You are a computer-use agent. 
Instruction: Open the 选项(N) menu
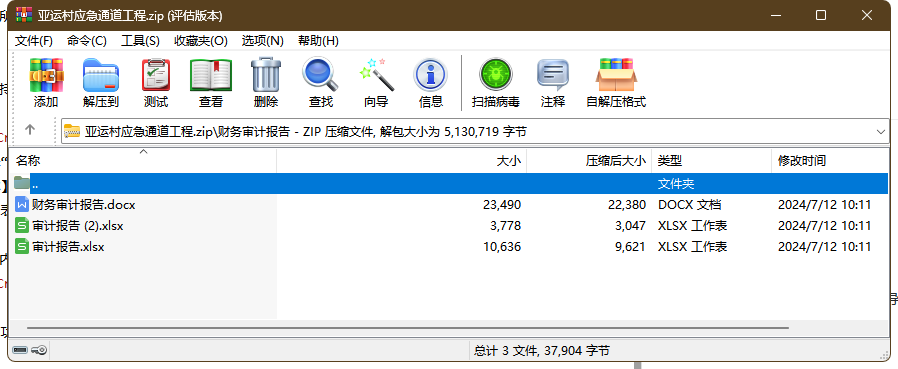[x=262, y=41]
